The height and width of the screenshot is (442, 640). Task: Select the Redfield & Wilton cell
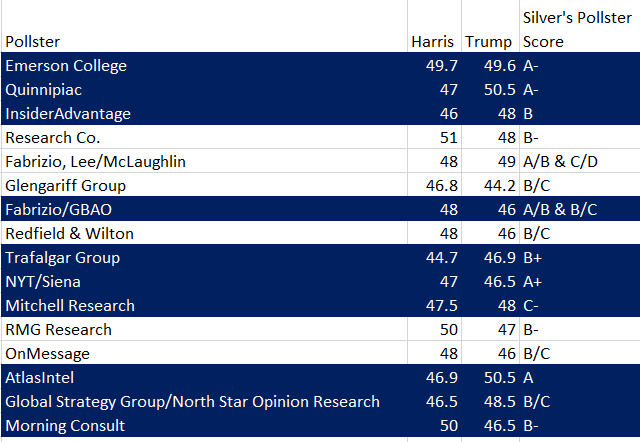click(x=204, y=233)
